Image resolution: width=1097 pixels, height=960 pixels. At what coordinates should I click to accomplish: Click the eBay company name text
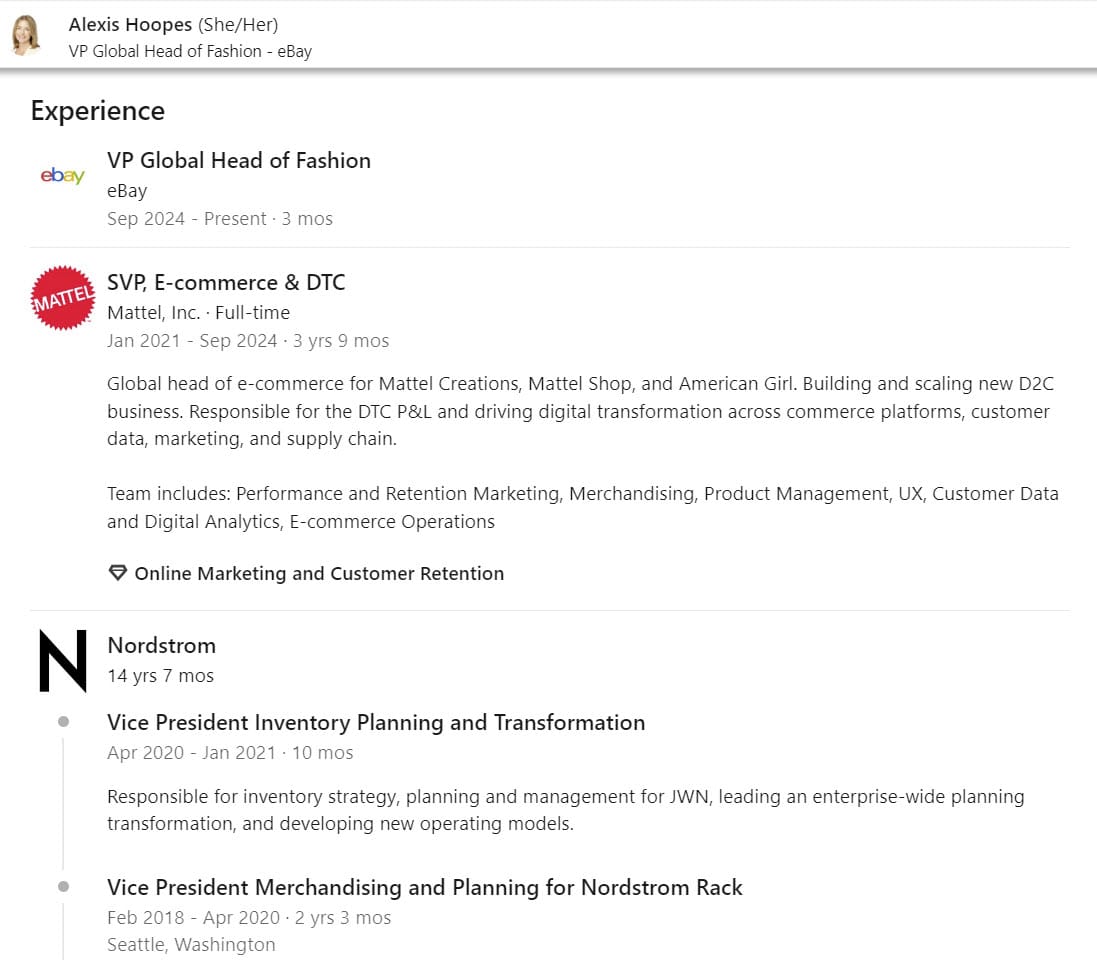point(127,190)
